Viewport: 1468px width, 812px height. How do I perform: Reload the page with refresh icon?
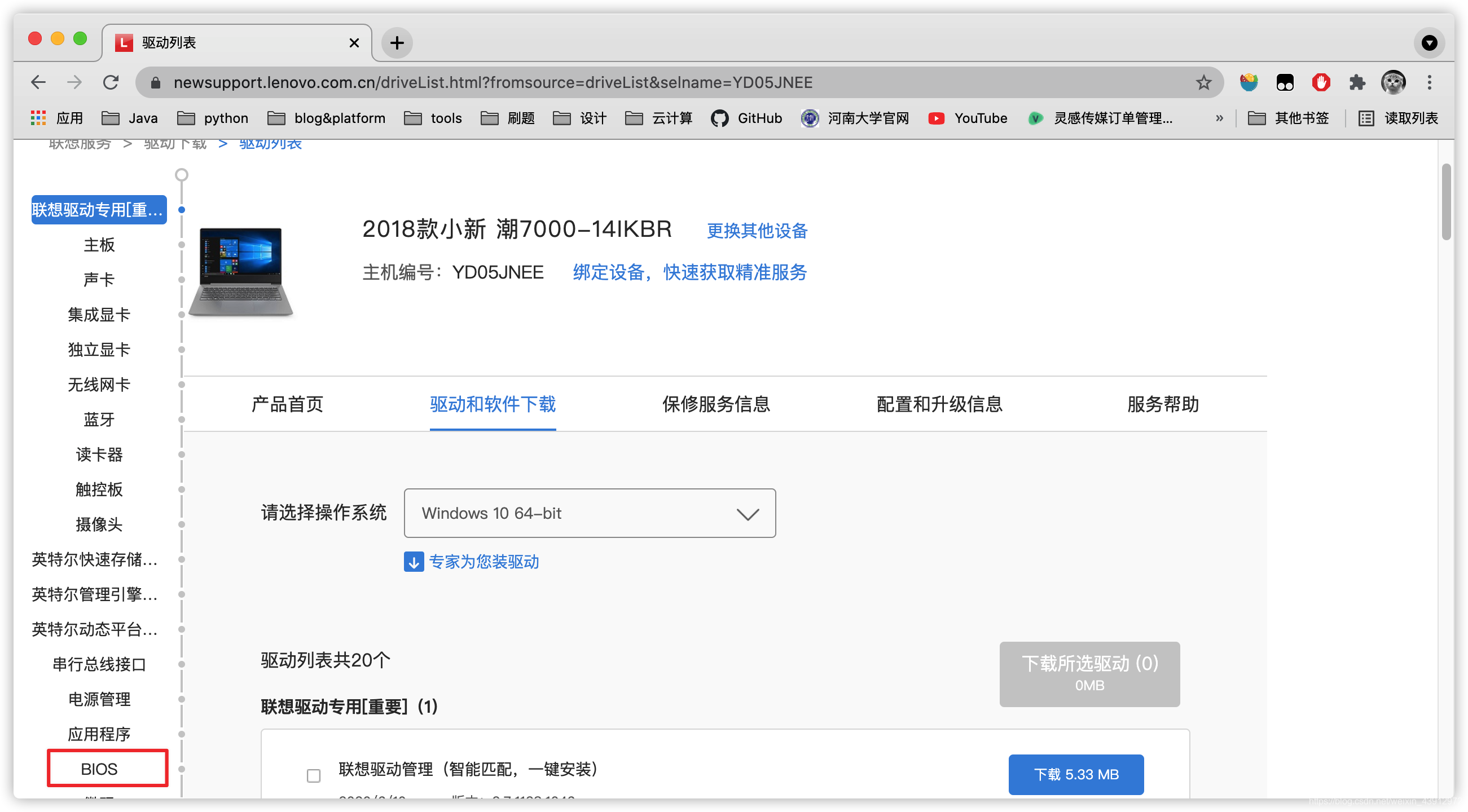click(111, 82)
